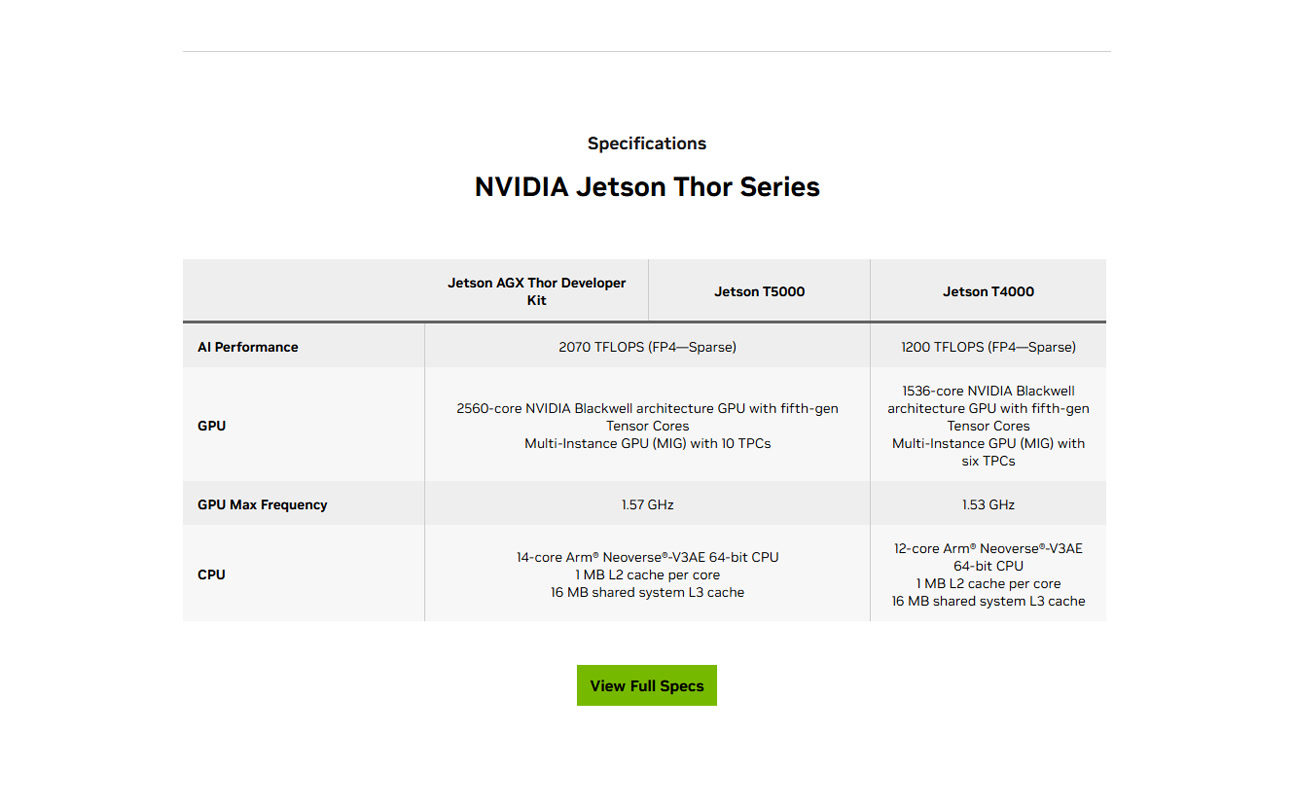Click the Multi-Instance GPU with 10 TPCs line
Image resolution: width=1294 pixels, height=807 pixels.
coord(647,443)
